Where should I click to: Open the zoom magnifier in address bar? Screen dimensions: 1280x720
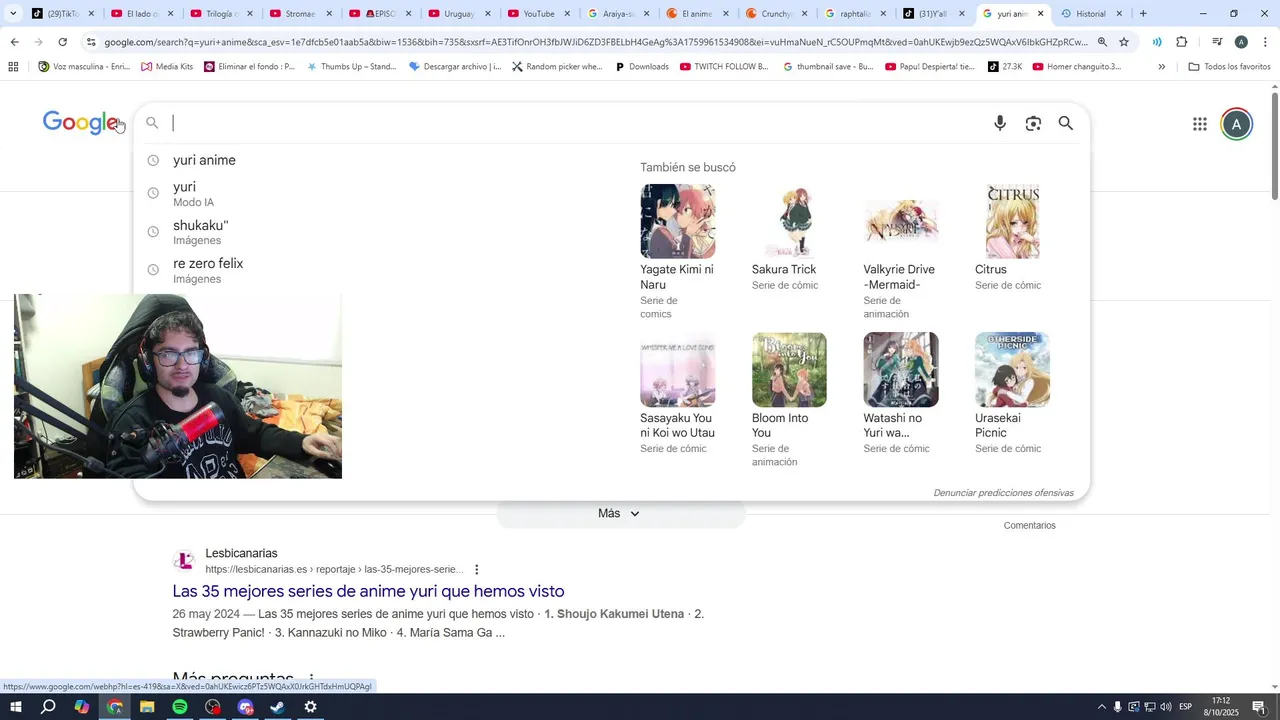1102,42
